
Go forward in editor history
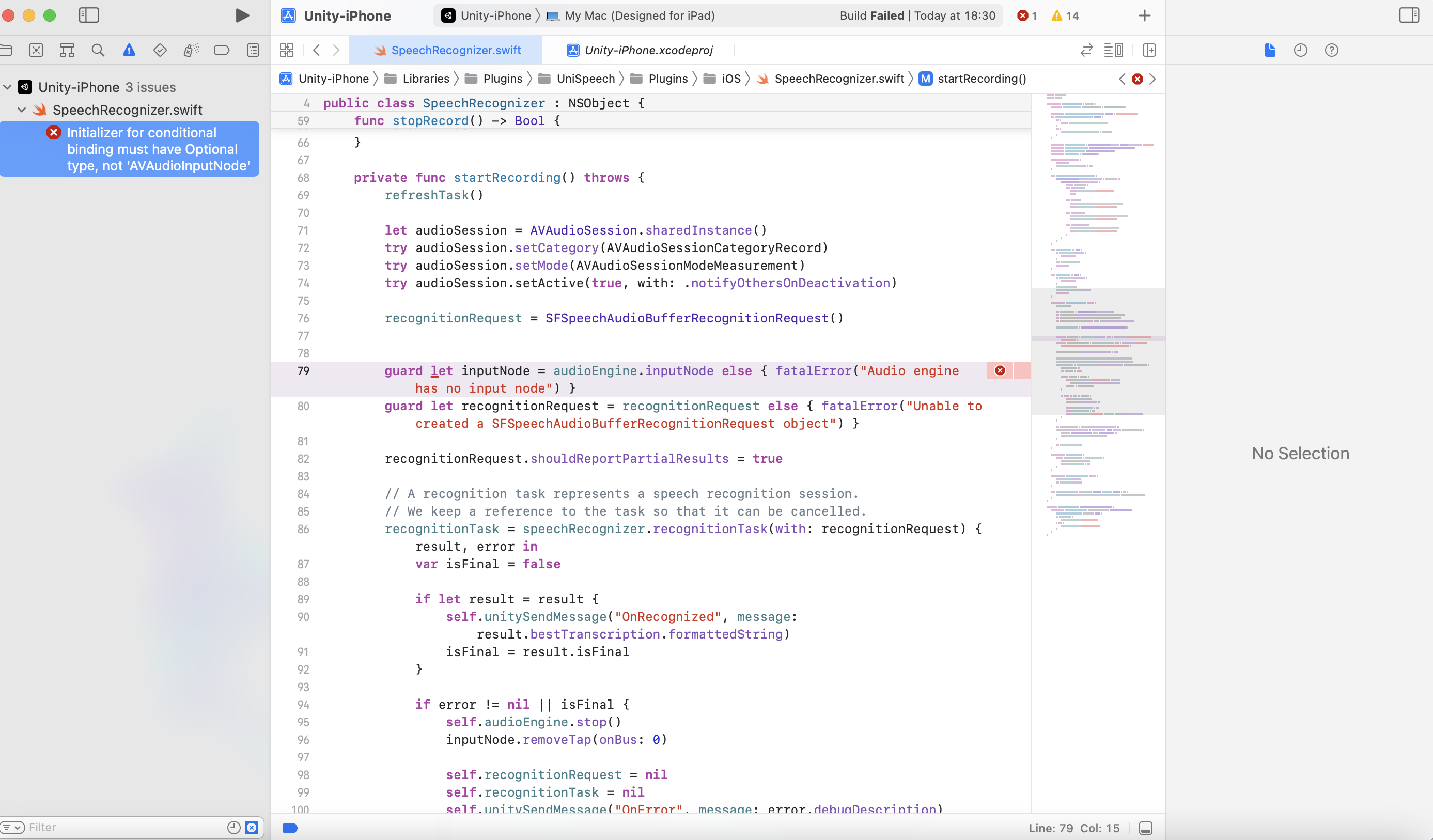336,51
